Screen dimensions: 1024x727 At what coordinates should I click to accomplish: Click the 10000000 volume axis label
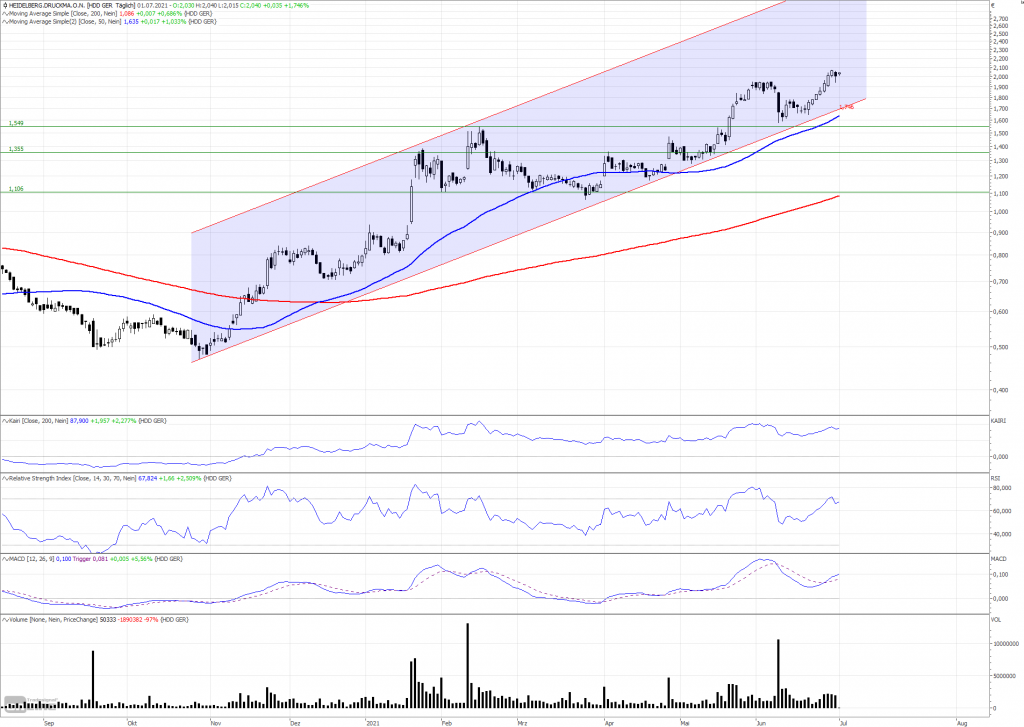click(1006, 644)
